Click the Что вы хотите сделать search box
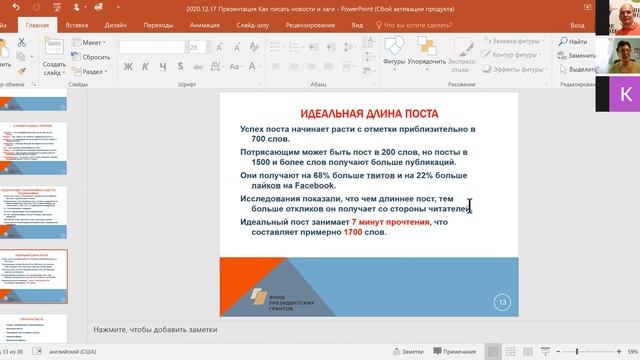 (413, 25)
